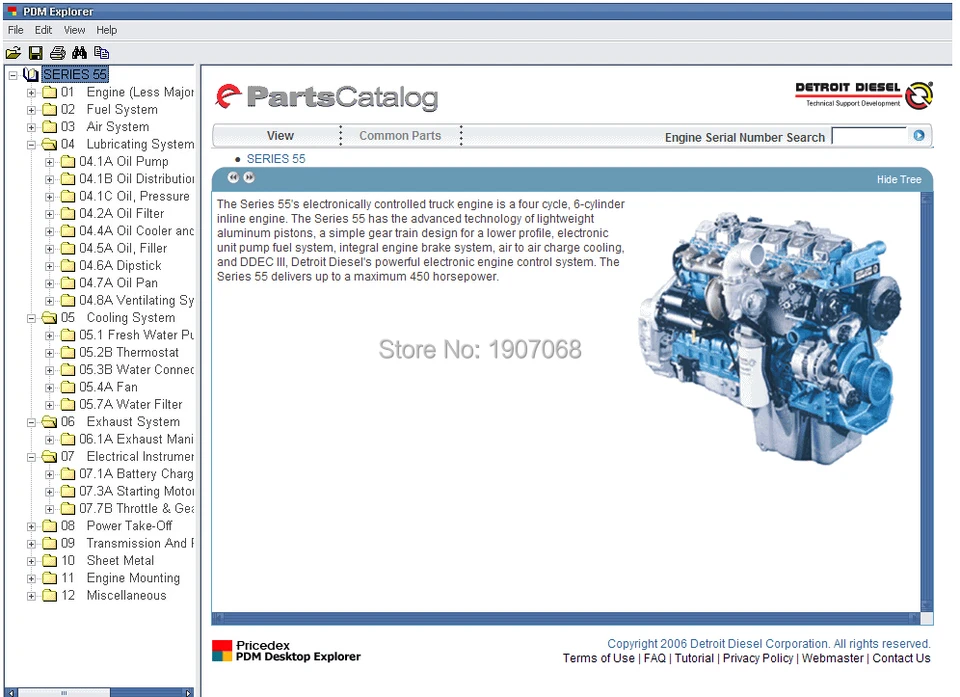
Task: Expand the 04.1A Oil Pump node
Action: pyautogui.click(x=50, y=162)
